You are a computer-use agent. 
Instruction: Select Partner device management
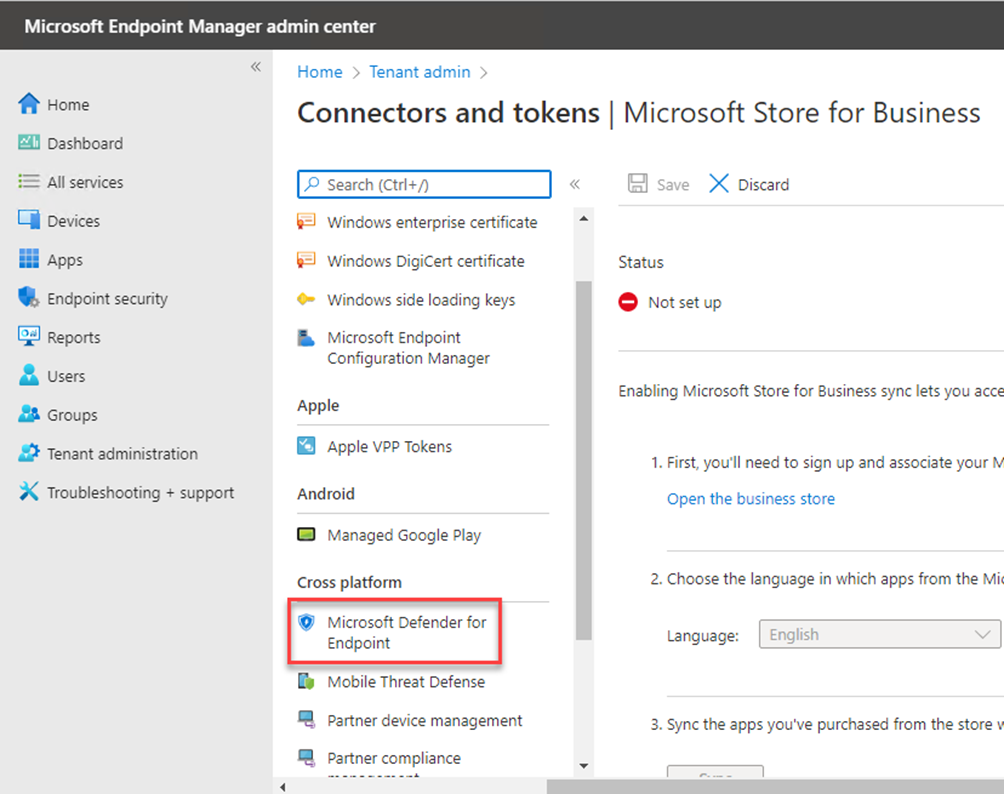(x=425, y=720)
